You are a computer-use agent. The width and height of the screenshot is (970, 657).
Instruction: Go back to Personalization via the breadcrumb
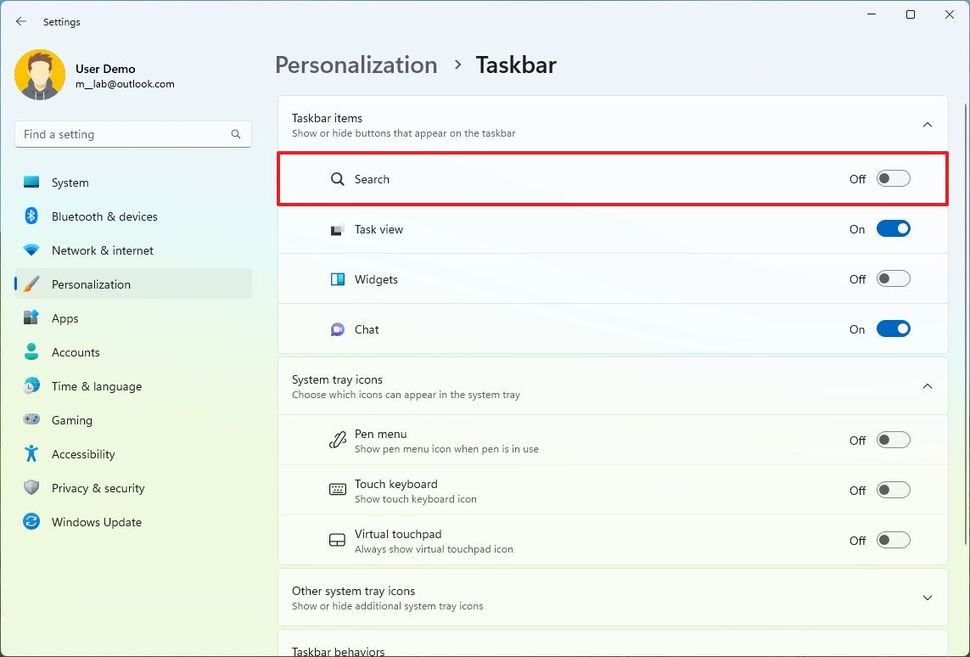[x=355, y=64]
